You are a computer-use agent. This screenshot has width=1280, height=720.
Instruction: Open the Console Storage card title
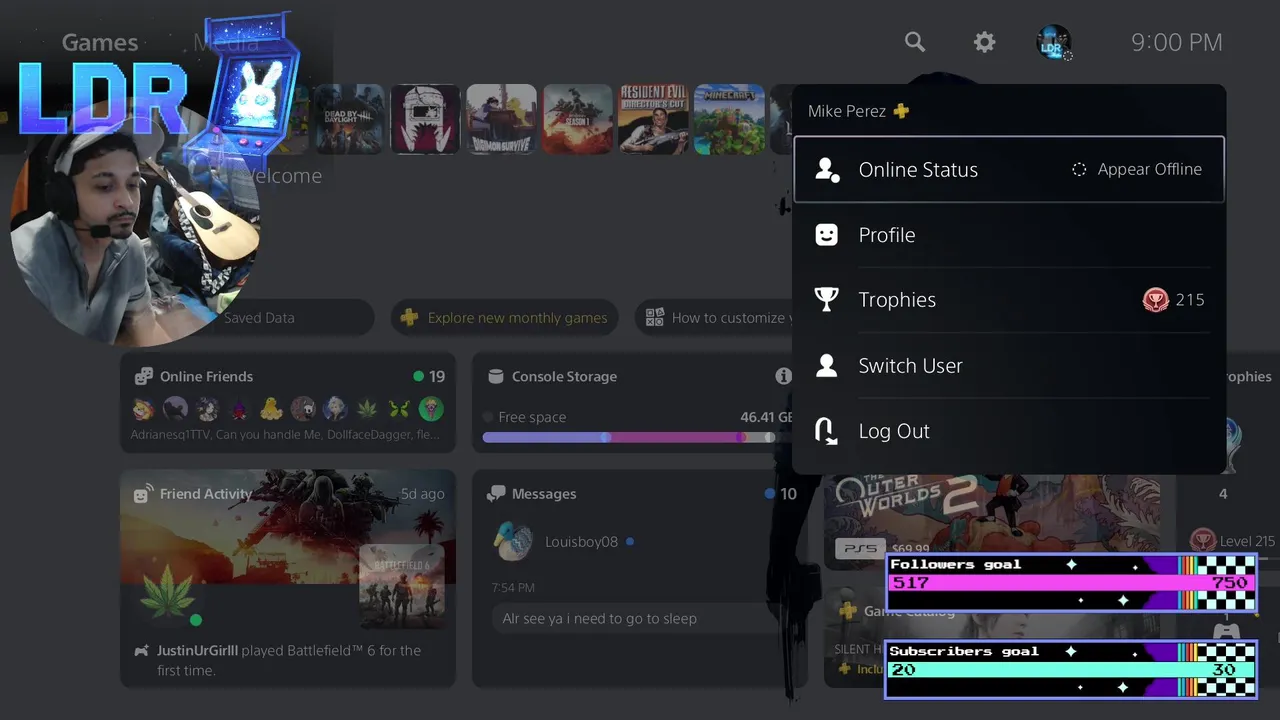pyautogui.click(x=564, y=377)
